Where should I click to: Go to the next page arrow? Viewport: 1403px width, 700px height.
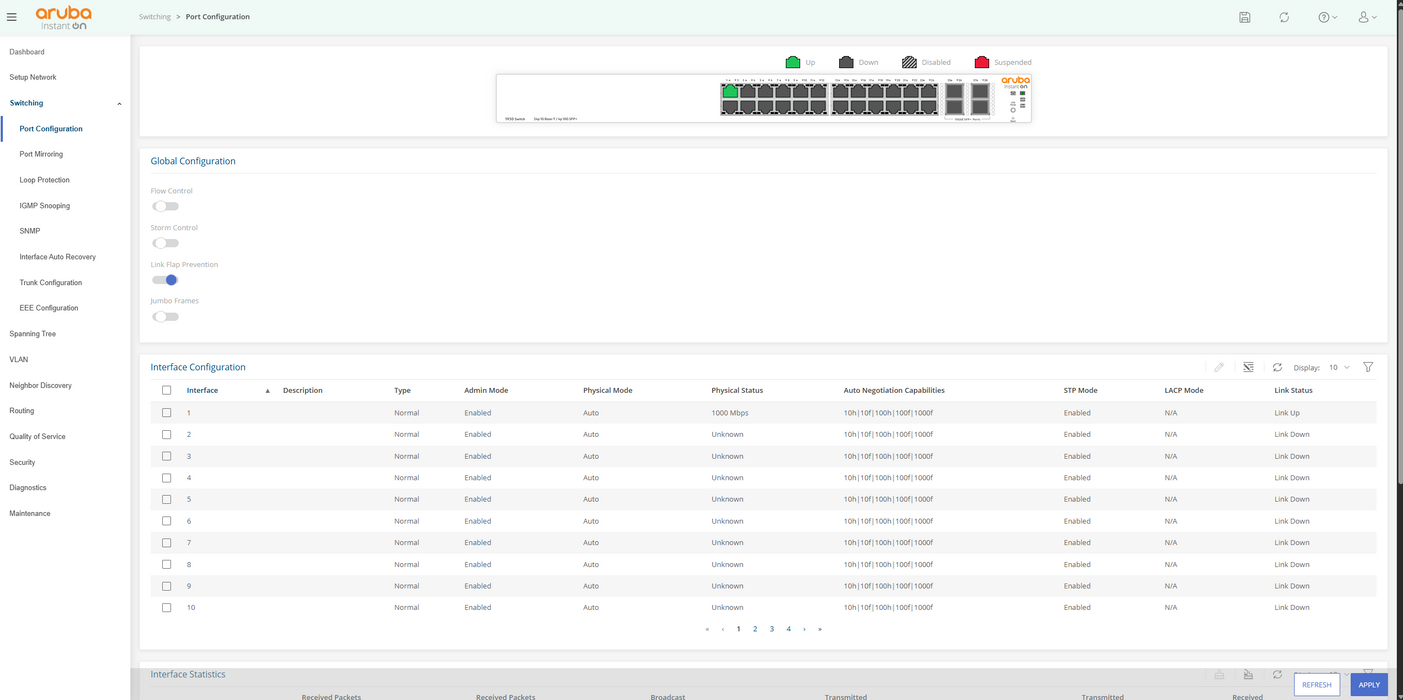tap(804, 629)
